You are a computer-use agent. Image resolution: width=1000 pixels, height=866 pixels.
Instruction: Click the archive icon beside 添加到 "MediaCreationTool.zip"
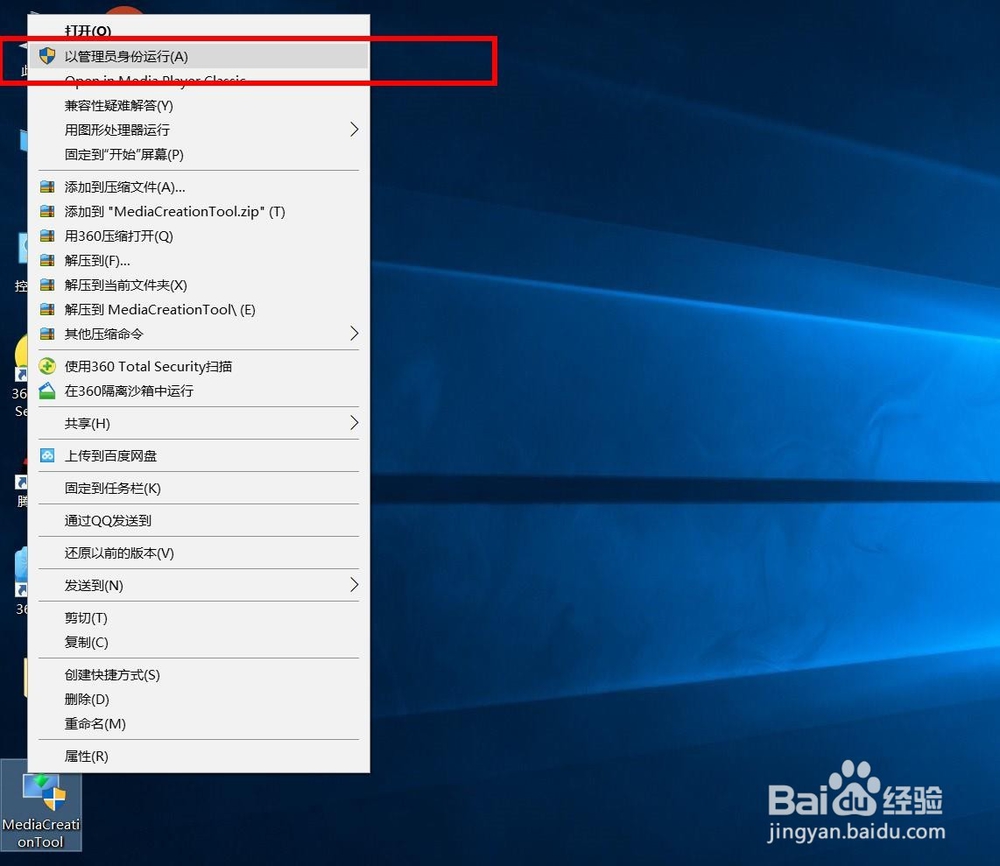coord(47,211)
